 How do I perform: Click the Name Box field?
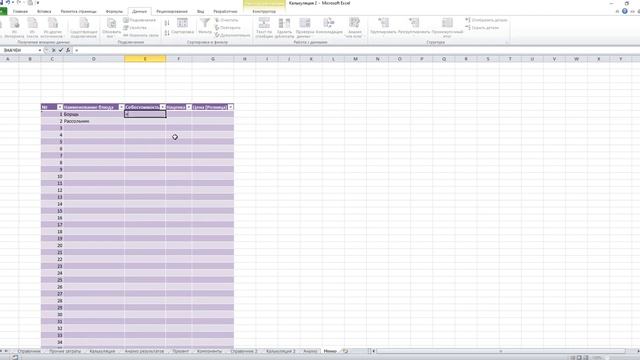(20, 50)
